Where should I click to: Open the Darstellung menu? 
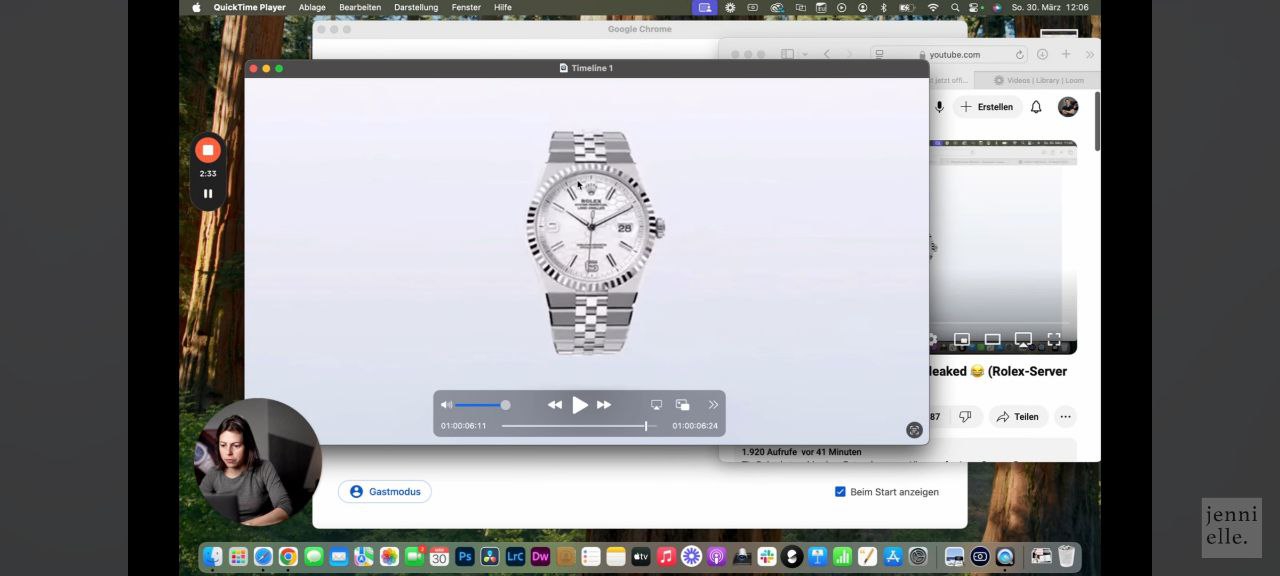[x=416, y=7]
